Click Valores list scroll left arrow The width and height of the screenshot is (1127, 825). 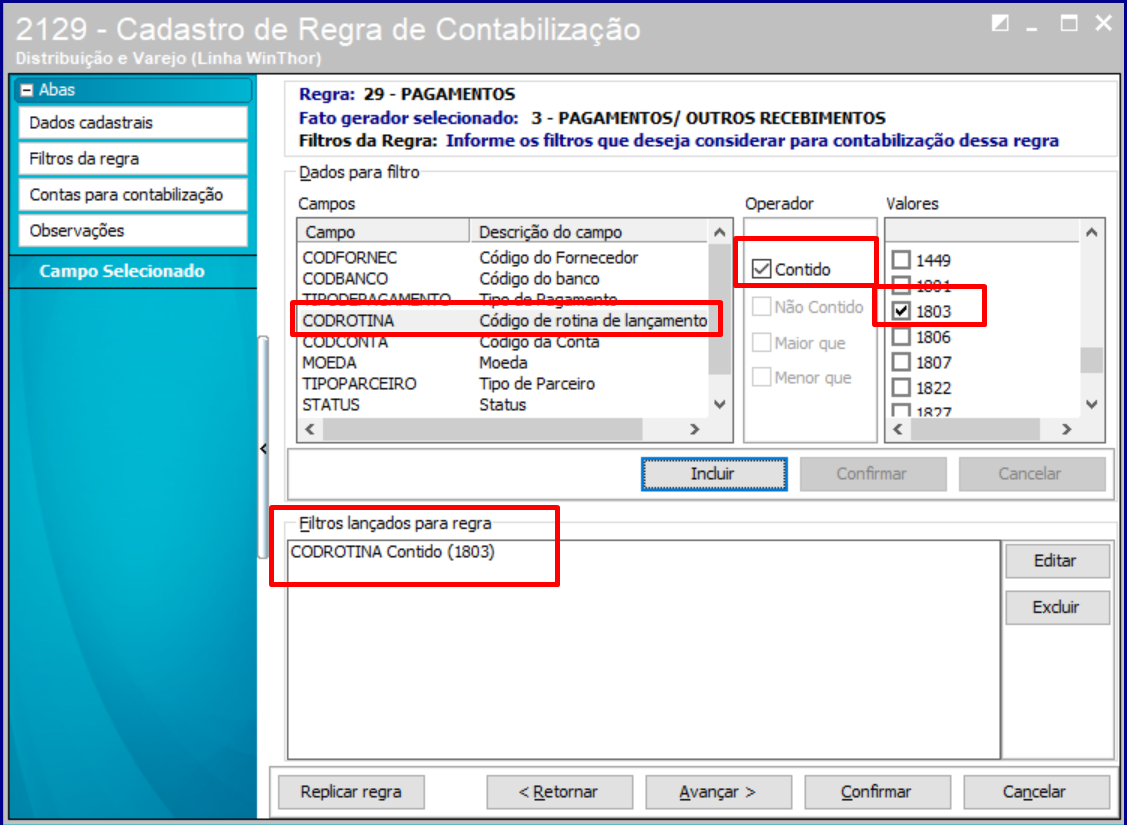click(898, 429)
